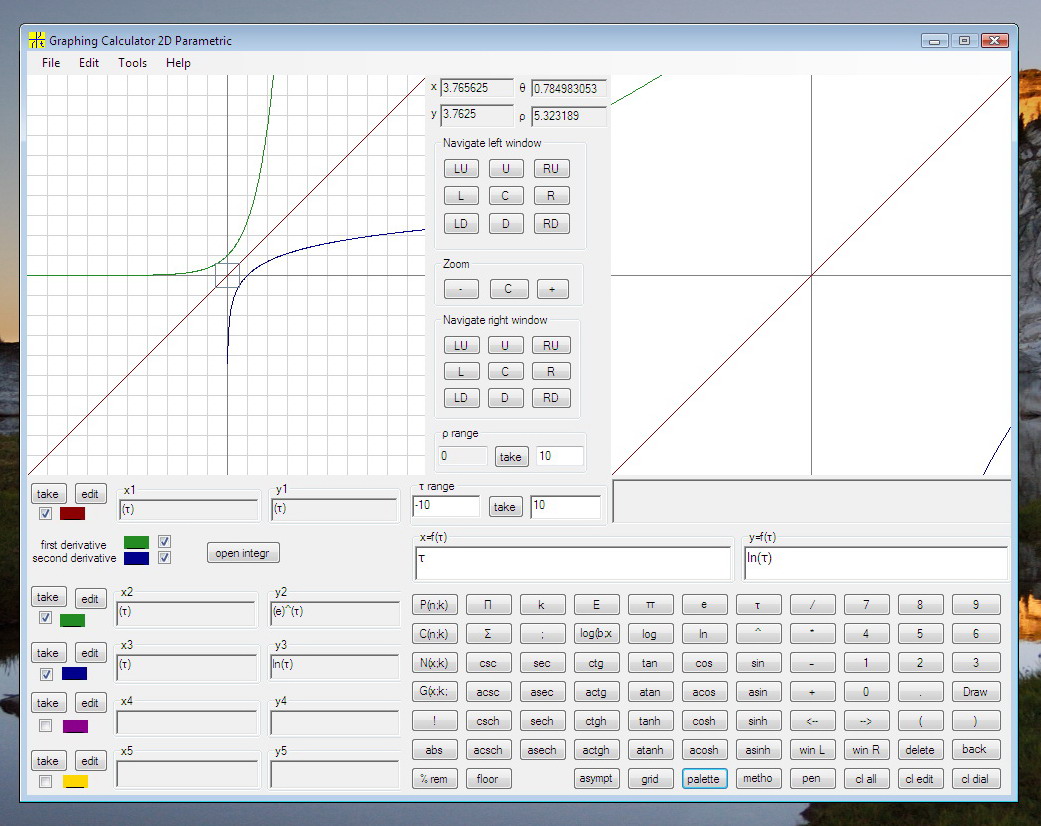Click the metho button
The image size is (1041, 826).
tap(758, 779)
